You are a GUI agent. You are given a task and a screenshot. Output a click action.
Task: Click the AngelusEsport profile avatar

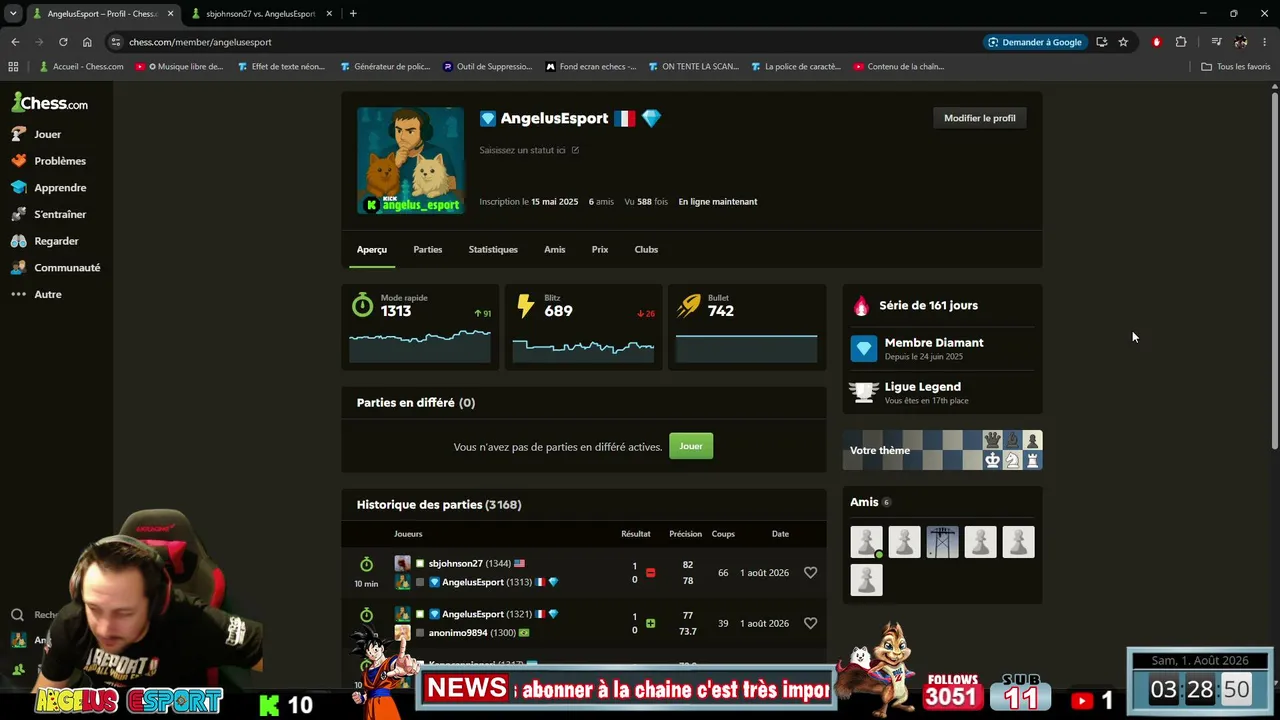(411, 160)
